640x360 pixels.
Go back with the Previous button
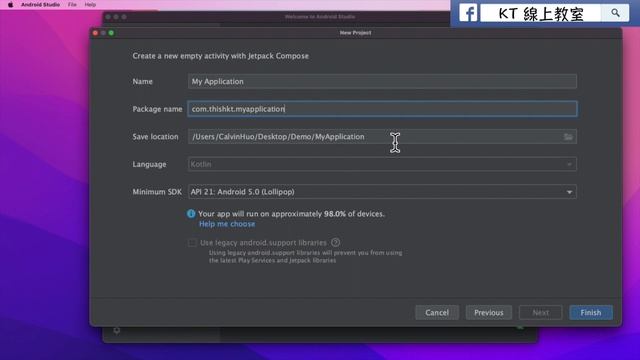489,313
